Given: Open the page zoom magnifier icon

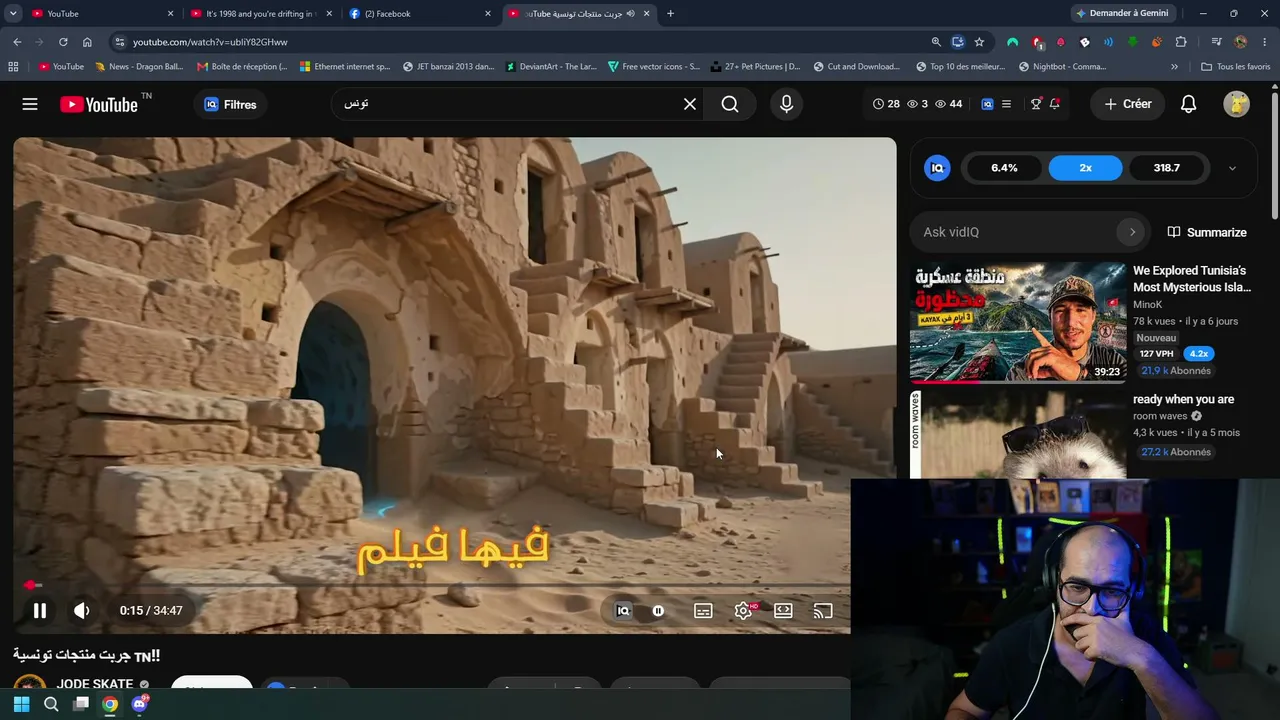Looking at the screenshot, I should click(936, 42).
